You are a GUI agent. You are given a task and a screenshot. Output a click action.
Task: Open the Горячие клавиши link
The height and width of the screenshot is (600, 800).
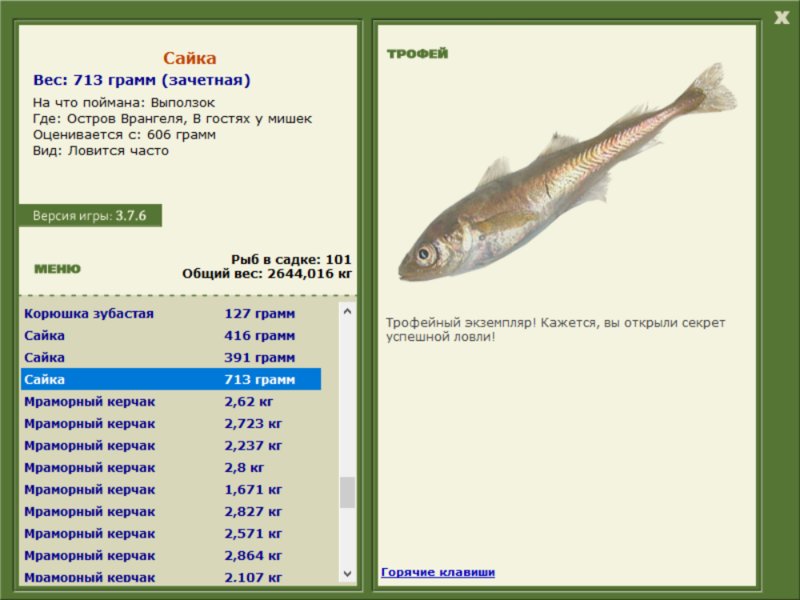coord(437,572)
